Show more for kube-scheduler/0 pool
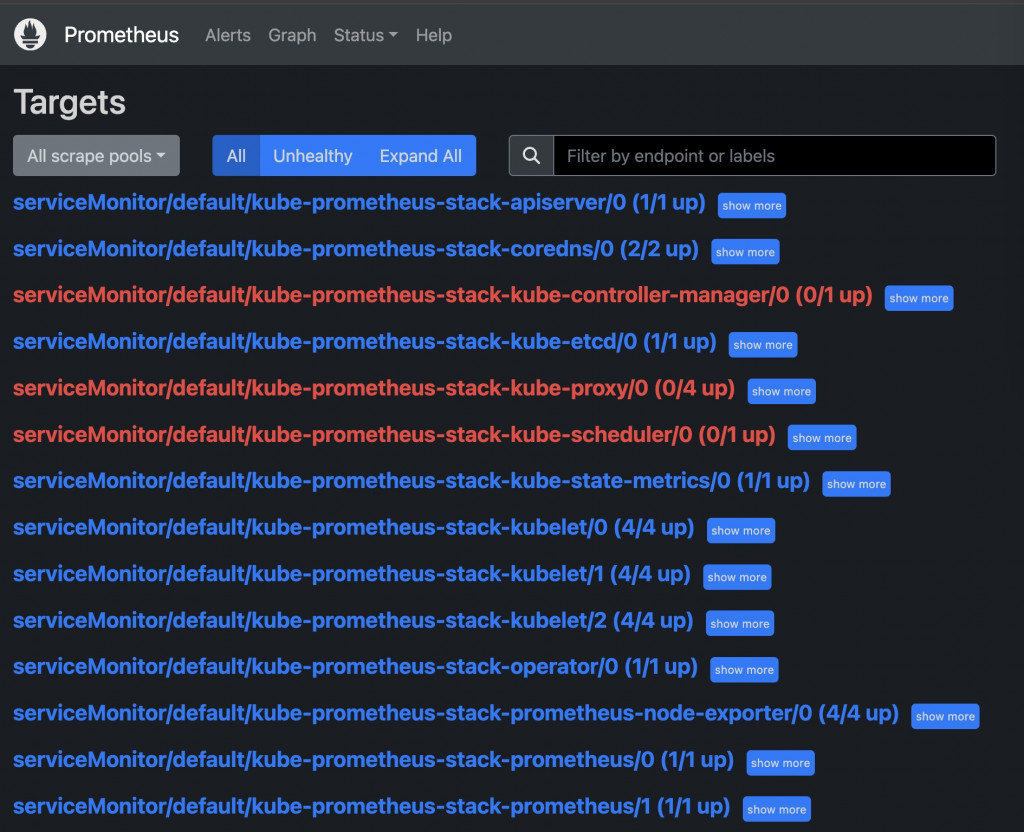This screenshot has height=832, width=1024. [x=822, y=438]
